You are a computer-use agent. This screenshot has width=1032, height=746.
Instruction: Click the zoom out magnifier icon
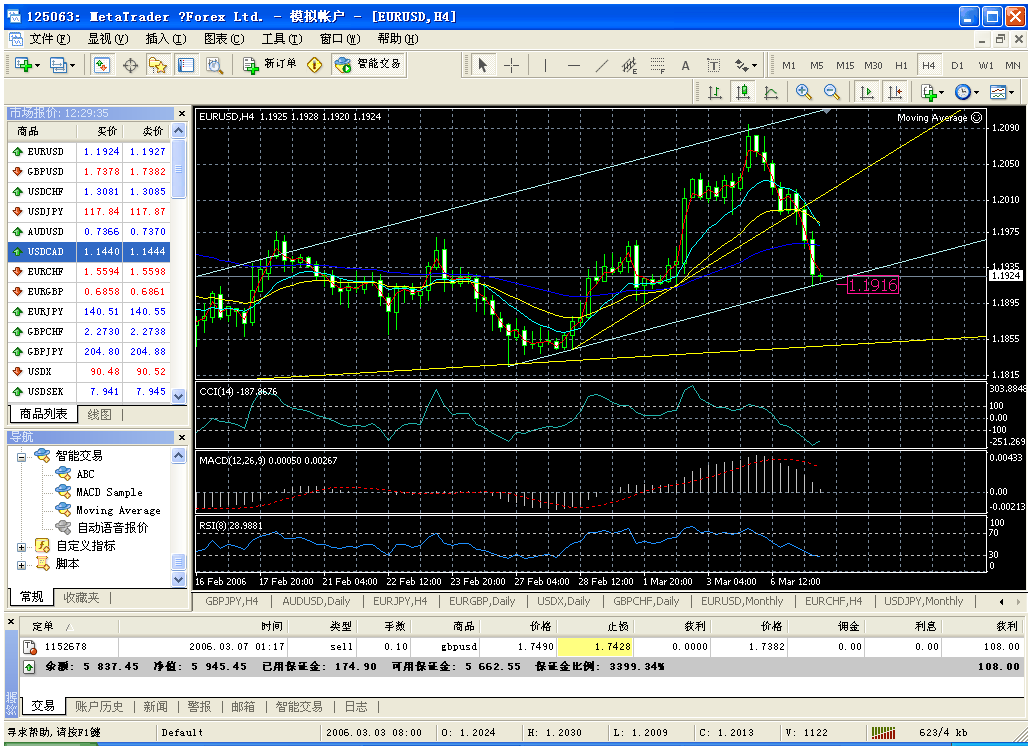(831, 92)
